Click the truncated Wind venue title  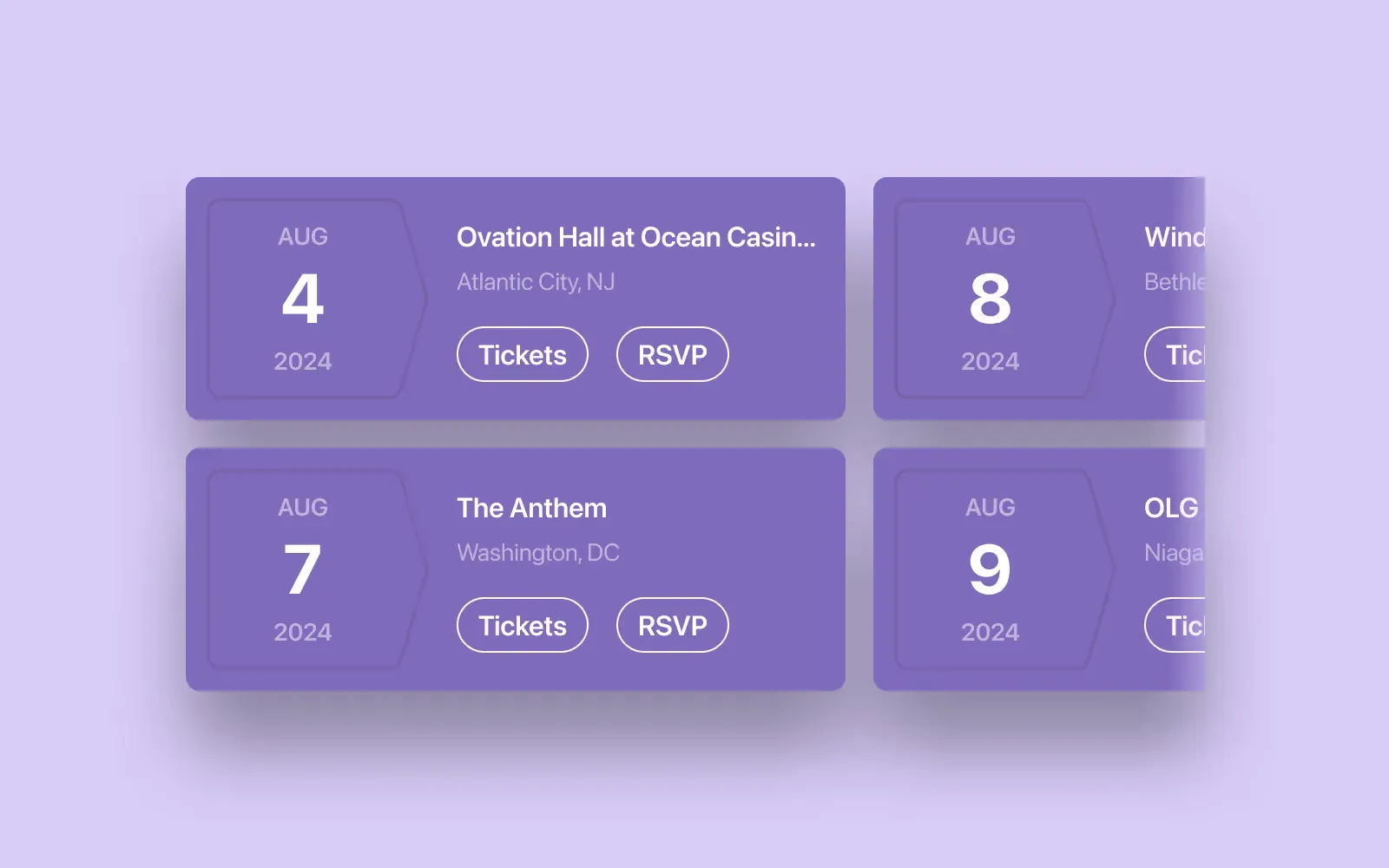[x=1175, y=237]
